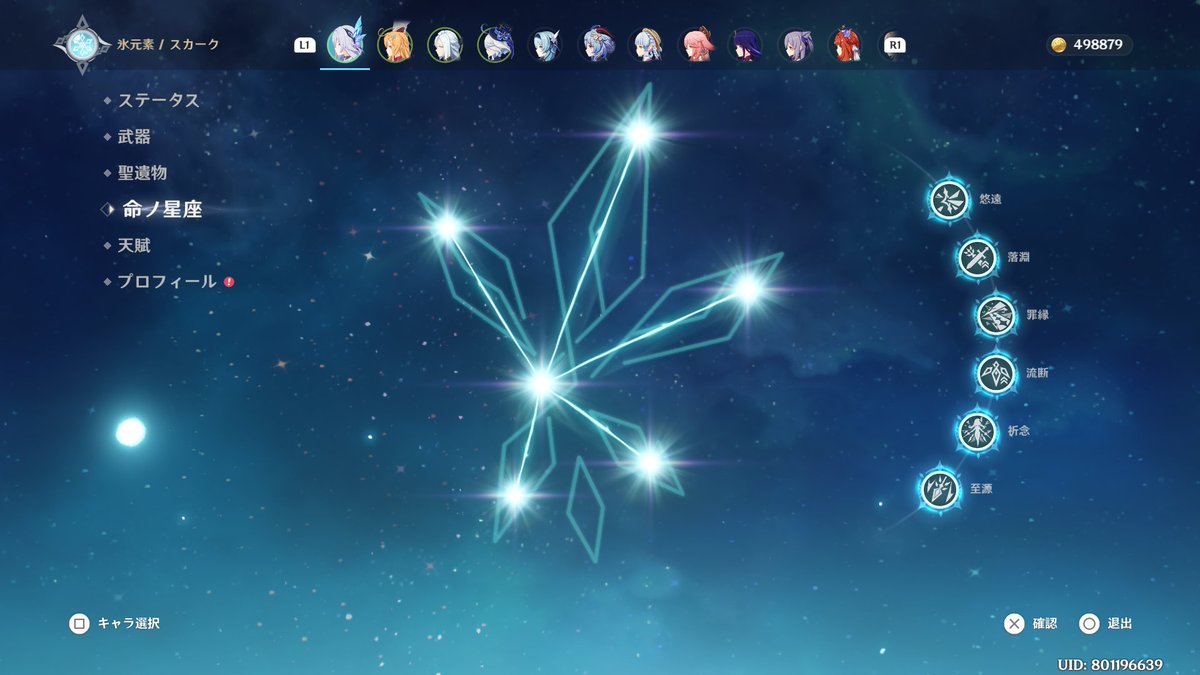Switch to the white-haired portrait wearing dark blue hat
Image resolution: width=1200 pixels, height=675 pixels.
pyautogui.click(x=495, y=45)
